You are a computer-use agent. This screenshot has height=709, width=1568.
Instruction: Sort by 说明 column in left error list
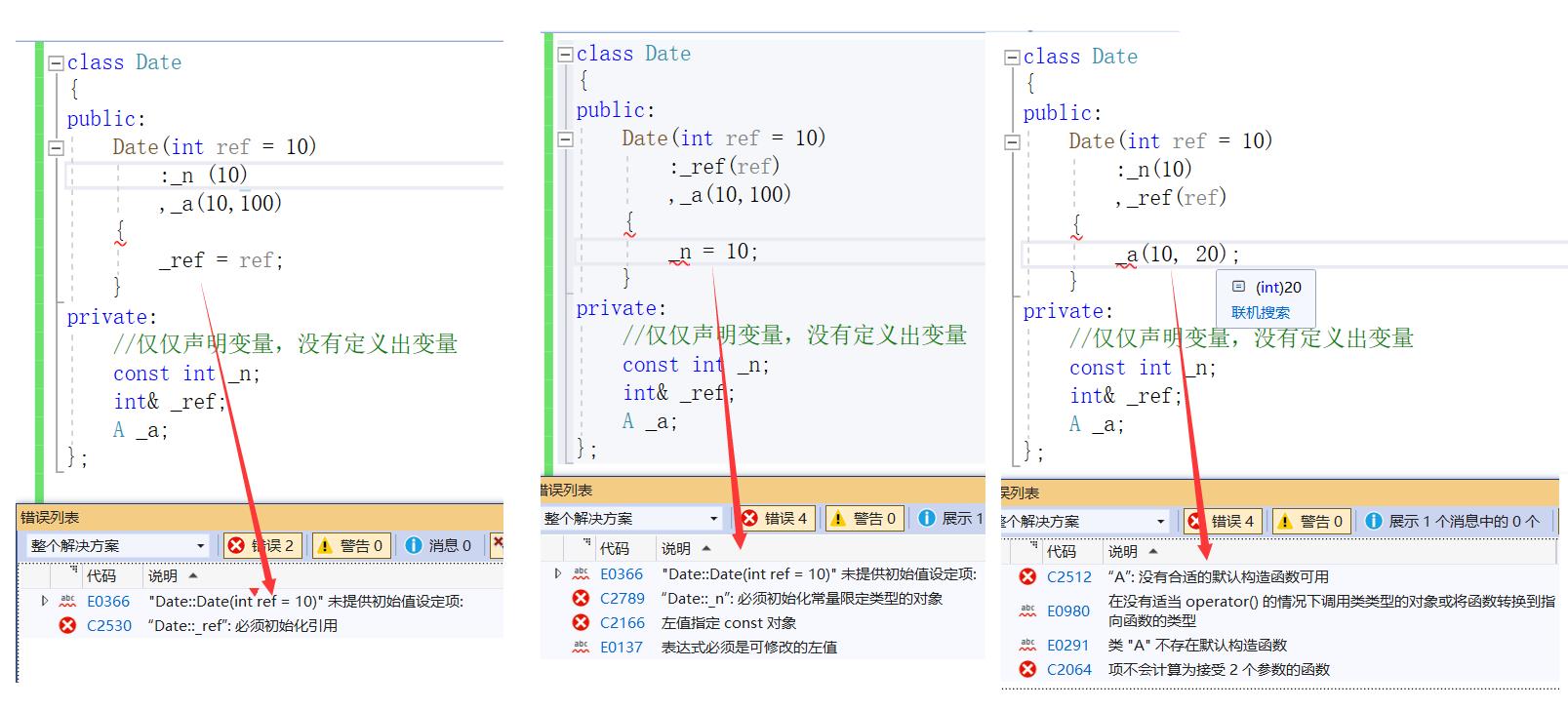point(163,575)
